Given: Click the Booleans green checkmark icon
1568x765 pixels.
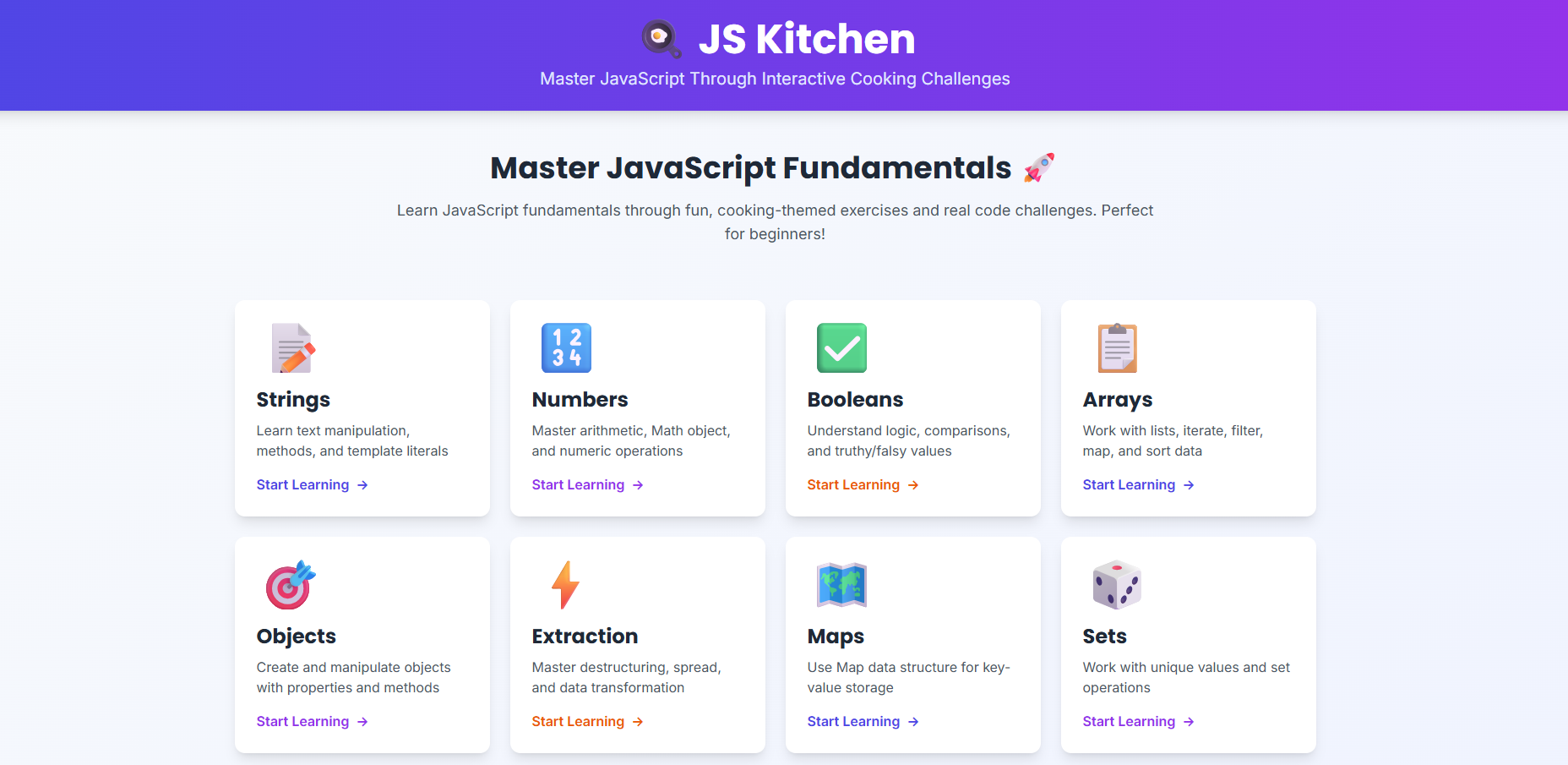Looking at the screenshot, I should tap(841, 348).
